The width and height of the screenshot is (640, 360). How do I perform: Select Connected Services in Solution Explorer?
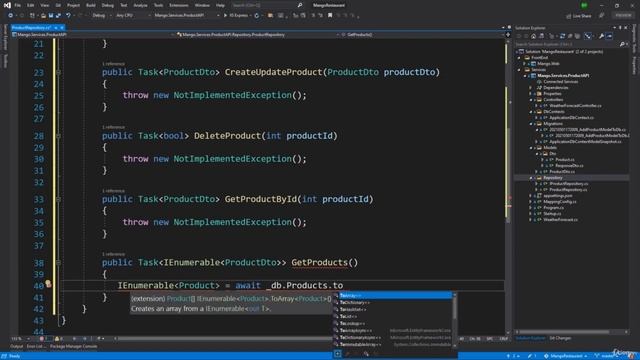click(x=560, y=82)
